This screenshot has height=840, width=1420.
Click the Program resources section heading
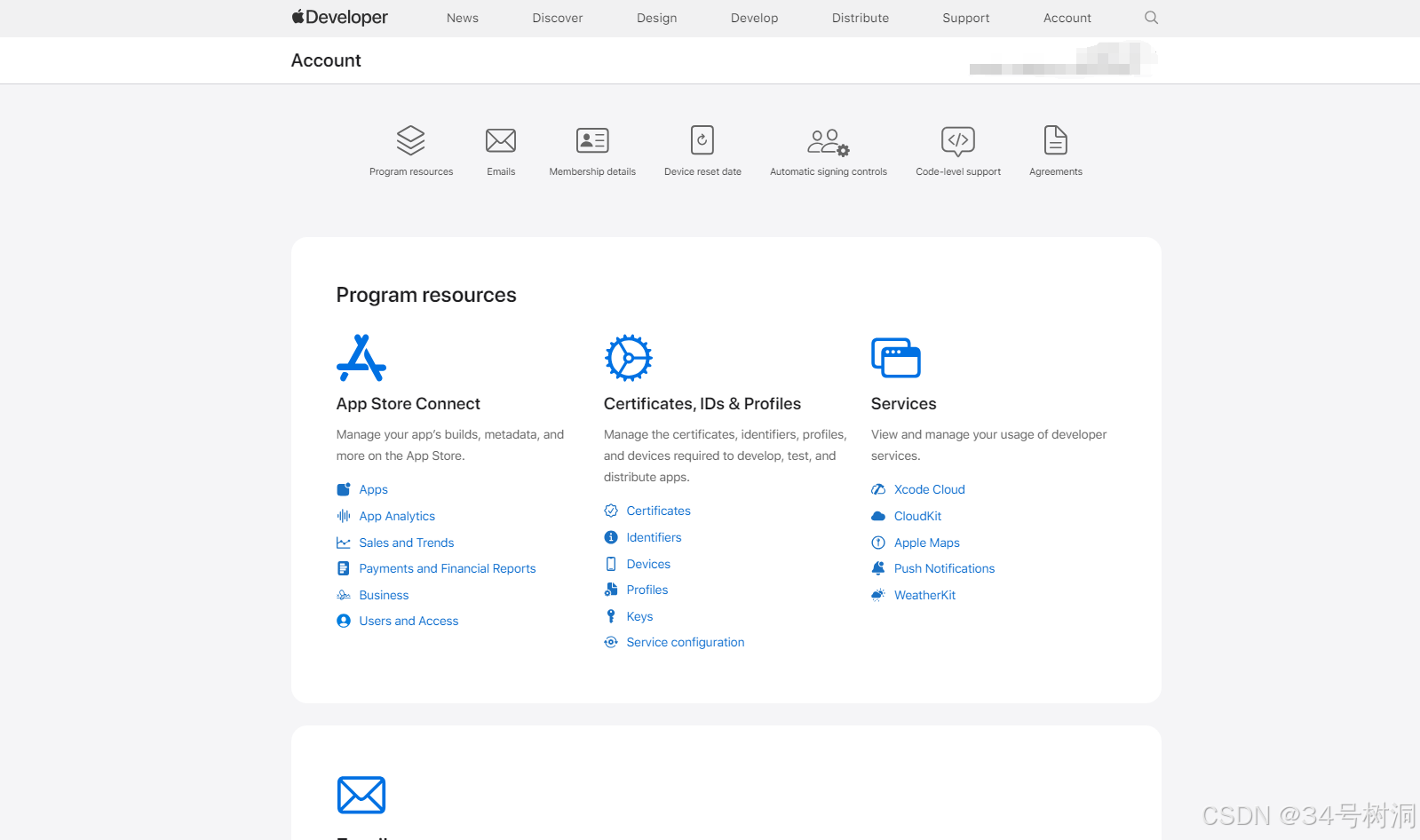[426, 295]
